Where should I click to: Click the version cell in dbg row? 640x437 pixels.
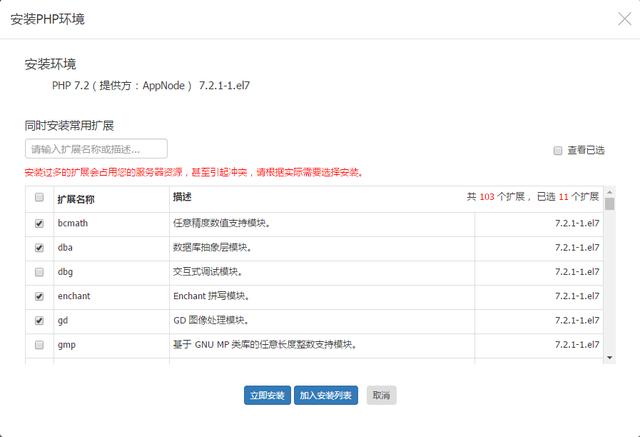pyautogui.click(x=577, y=272)
